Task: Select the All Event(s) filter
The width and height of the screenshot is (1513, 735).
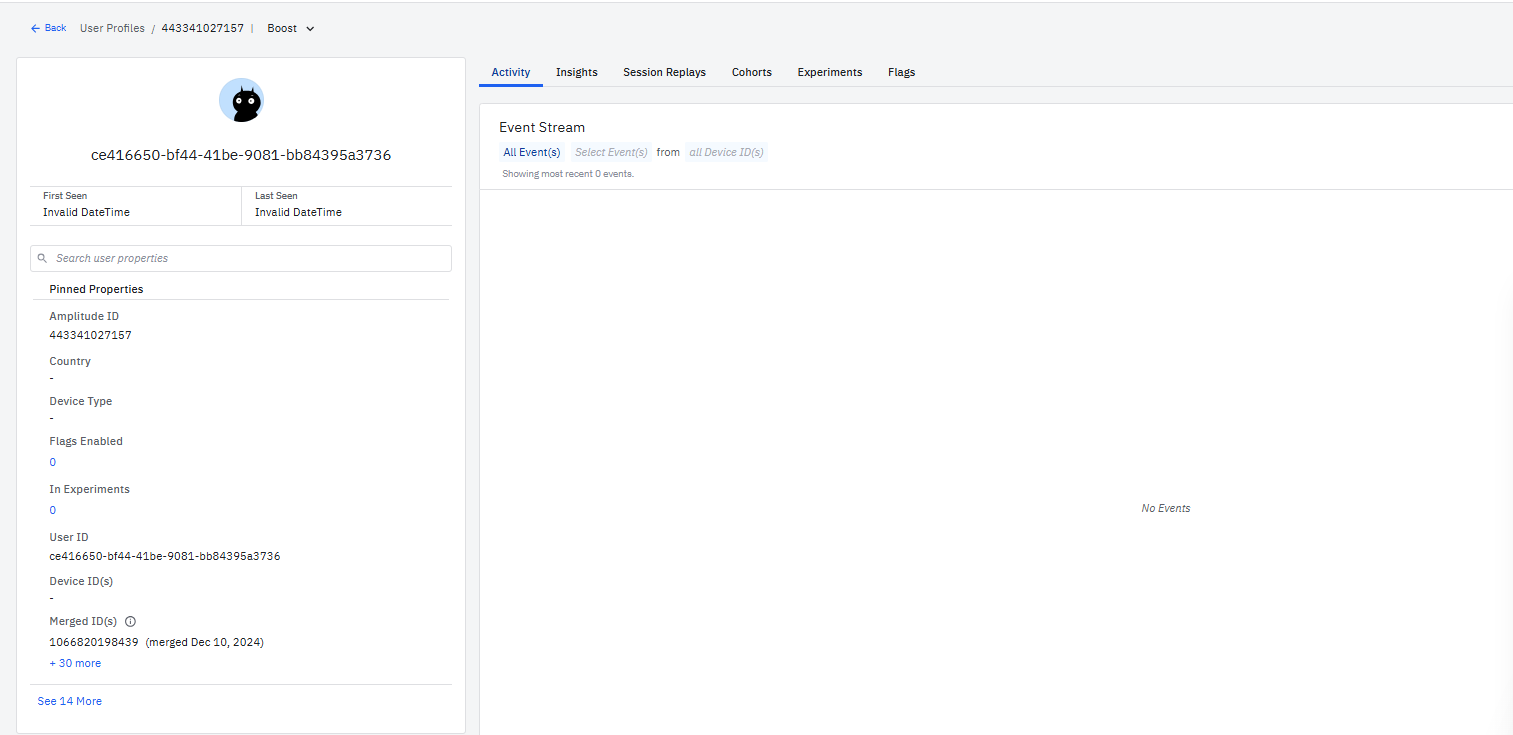Action: pos(532,152)
